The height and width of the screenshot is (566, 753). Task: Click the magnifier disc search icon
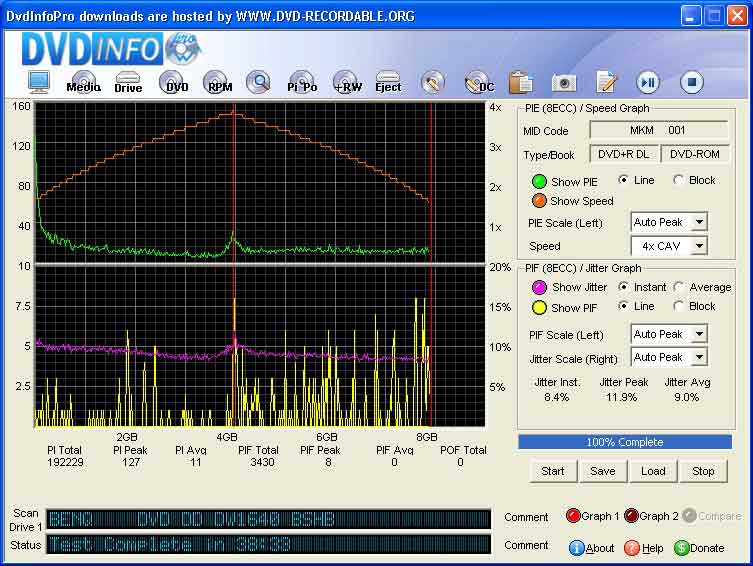[x=259, y=82]
